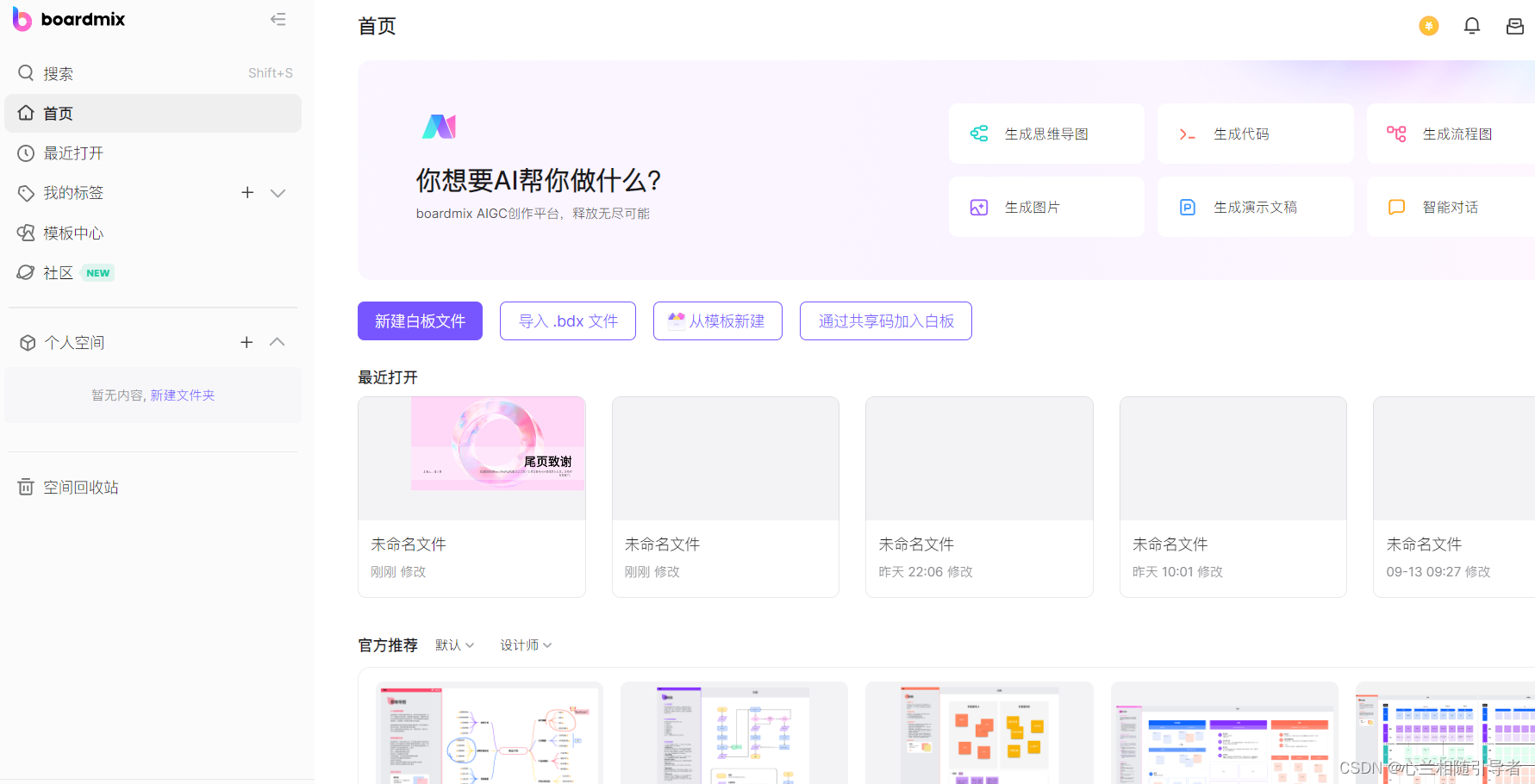Screen dimensions: 1535x784
Task: Select 生成代码 AI option
Action: click(1255, 134)
